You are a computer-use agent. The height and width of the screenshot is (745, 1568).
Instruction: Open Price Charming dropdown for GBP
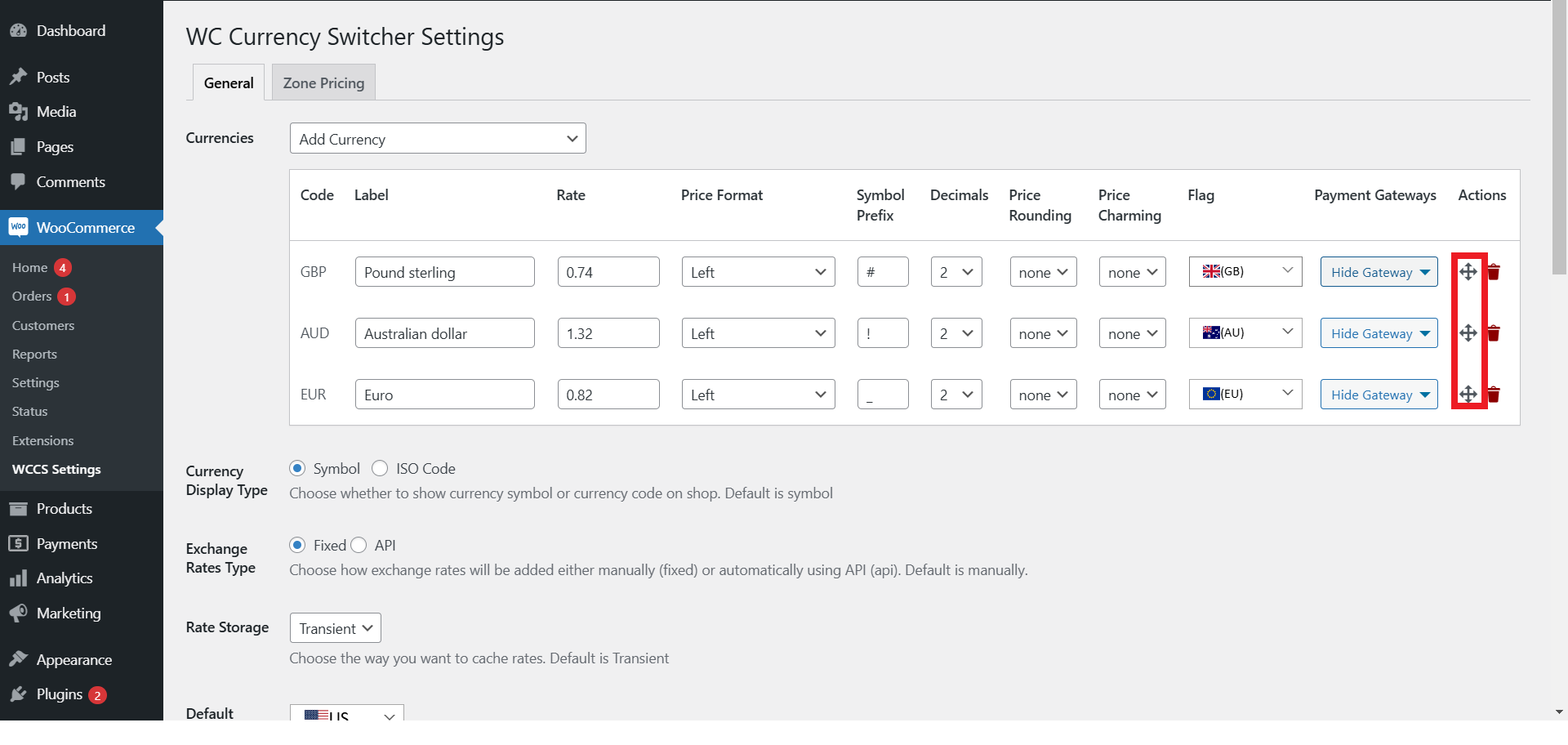[x=1133, y=272]
